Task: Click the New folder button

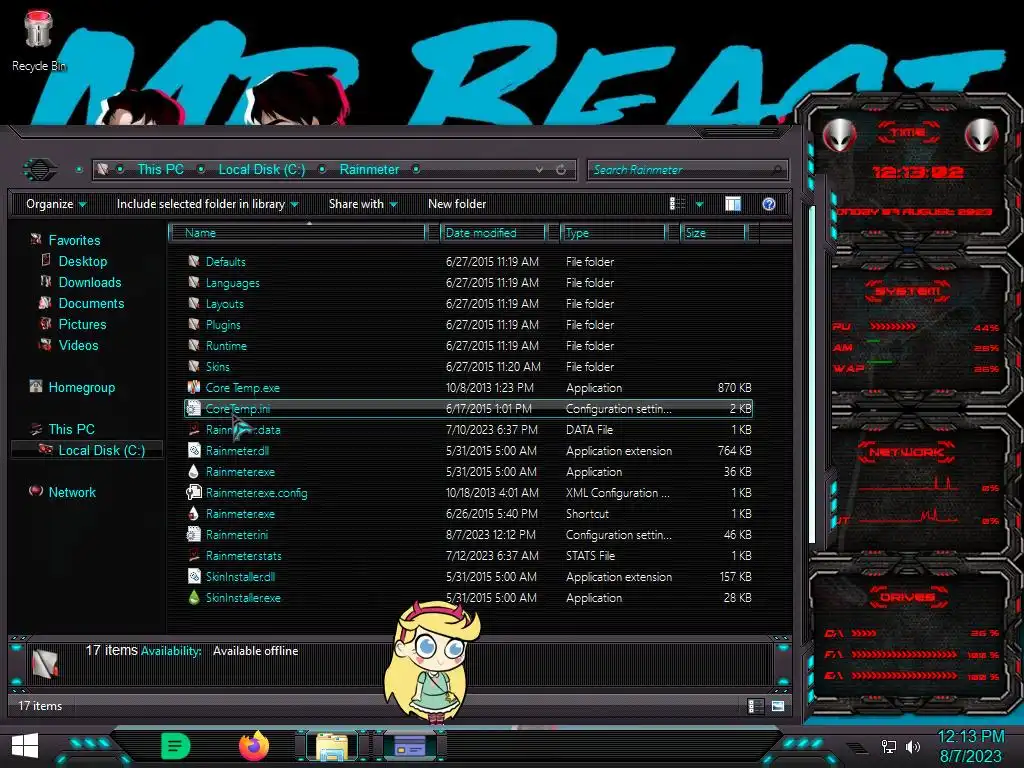Action: click(x=457, y=204)
